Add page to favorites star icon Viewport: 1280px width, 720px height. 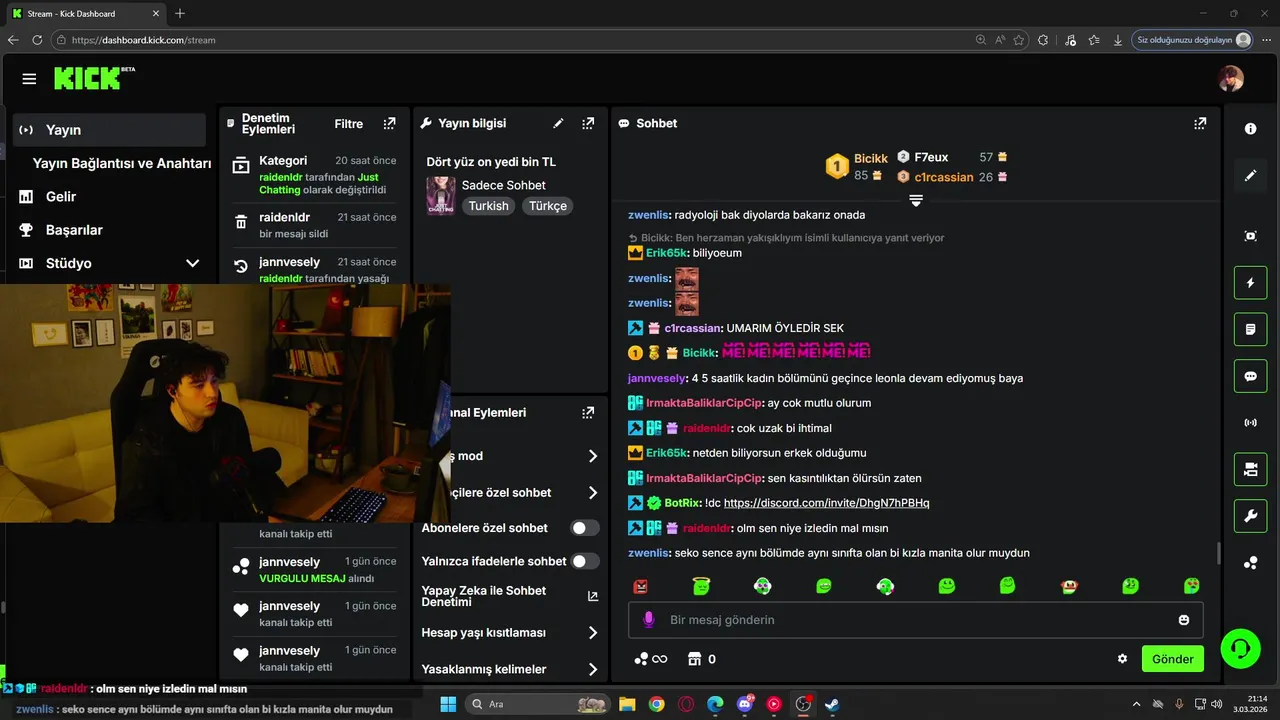coord(1018,40)
